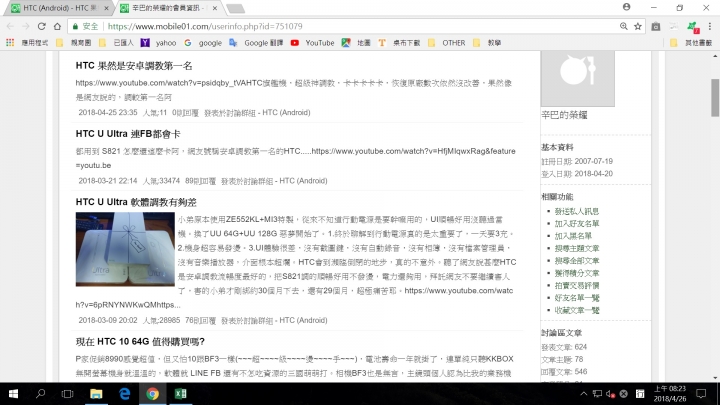This screenshot has width=720, height=405.
Task: Open the 已匯入 bookmark folder
Action: click(x=117, y=43)
